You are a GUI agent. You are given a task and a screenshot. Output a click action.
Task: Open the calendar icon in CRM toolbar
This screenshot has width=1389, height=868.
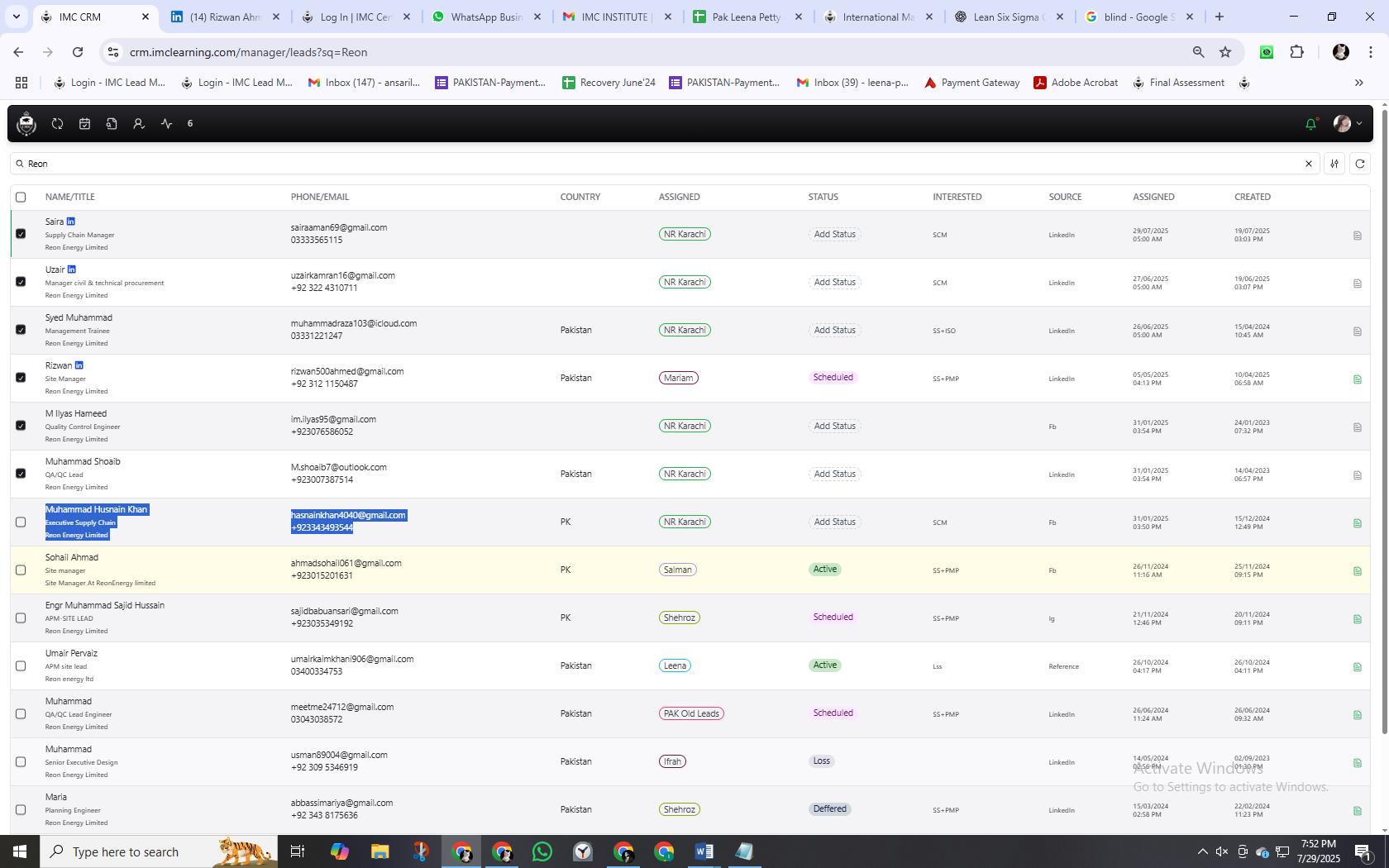(x=84, y=124)
